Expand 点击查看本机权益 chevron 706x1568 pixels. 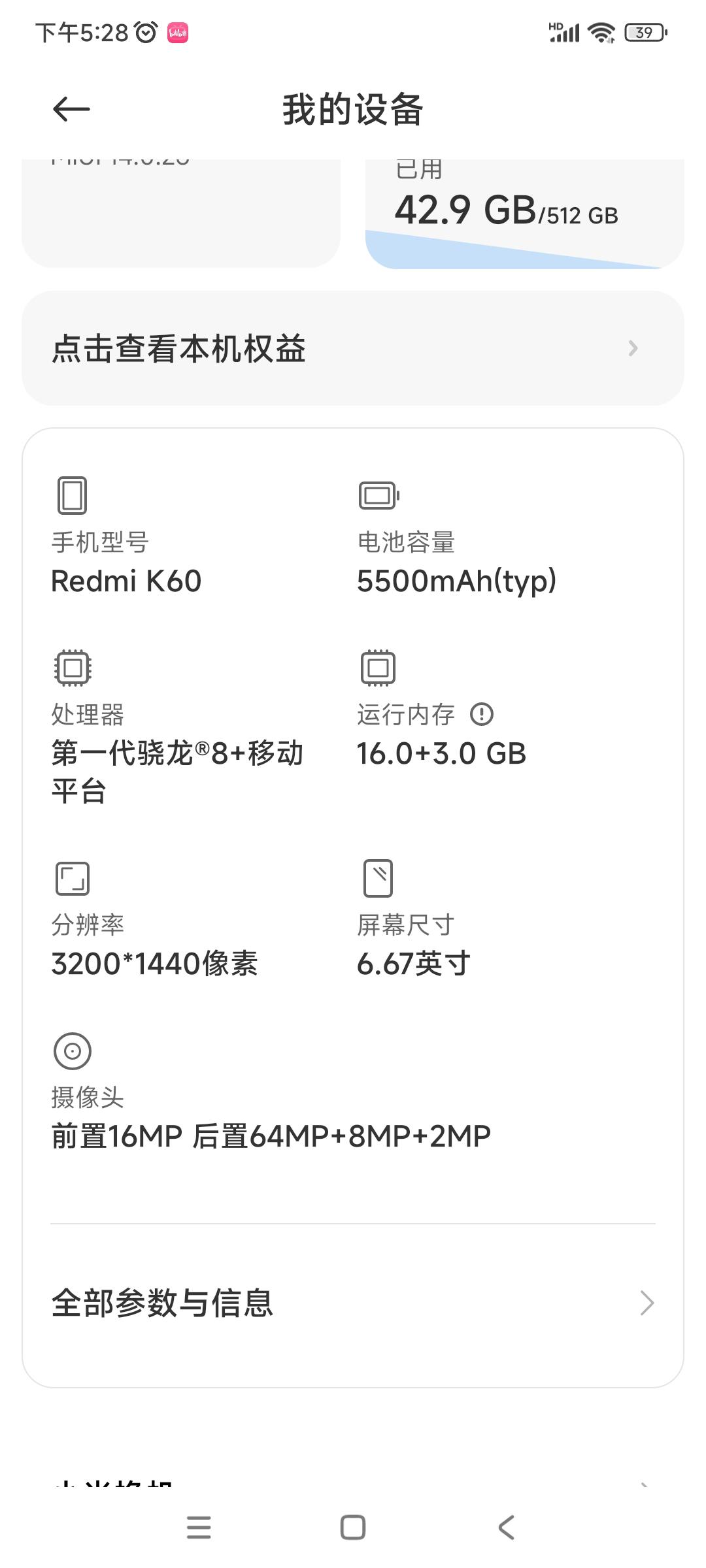pos(633,348)
